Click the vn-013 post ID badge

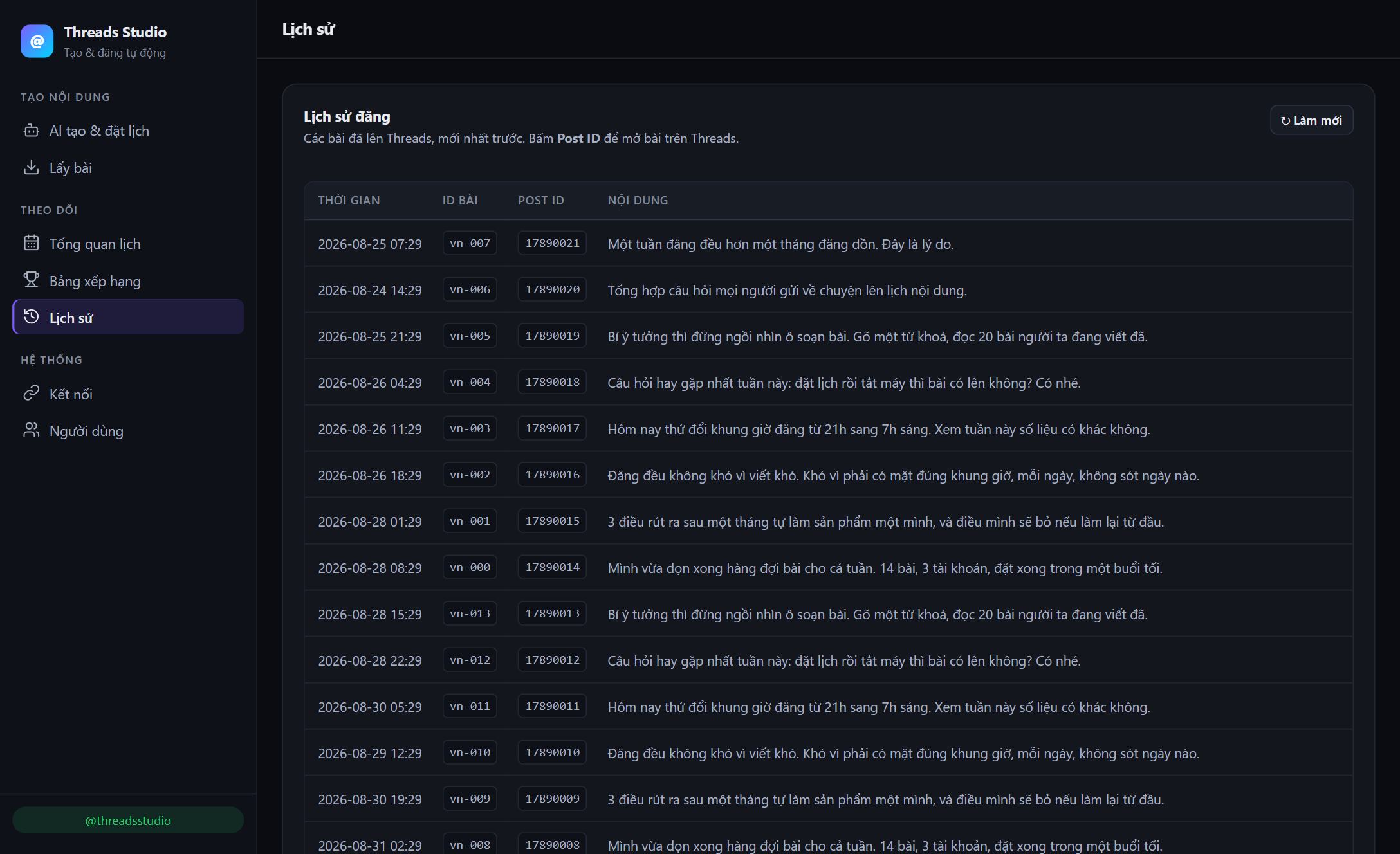tap(470, 613)
